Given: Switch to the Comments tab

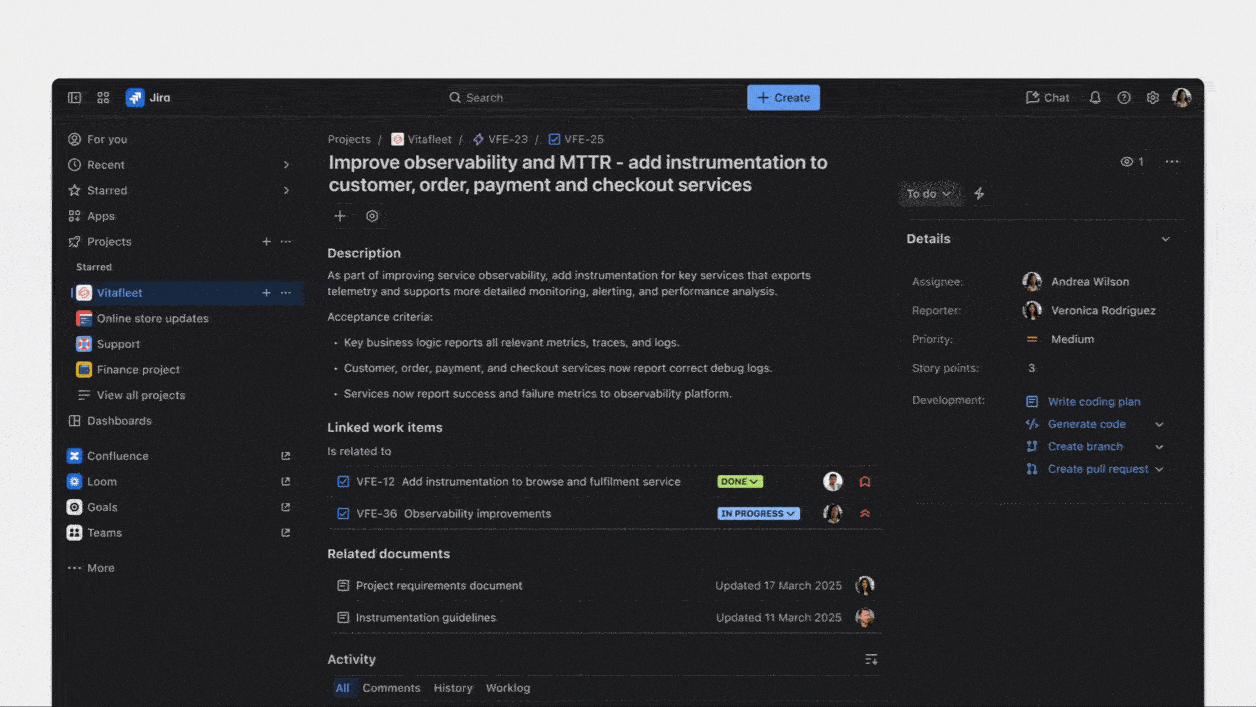Looking at the screenshot, I should point(391,688).
